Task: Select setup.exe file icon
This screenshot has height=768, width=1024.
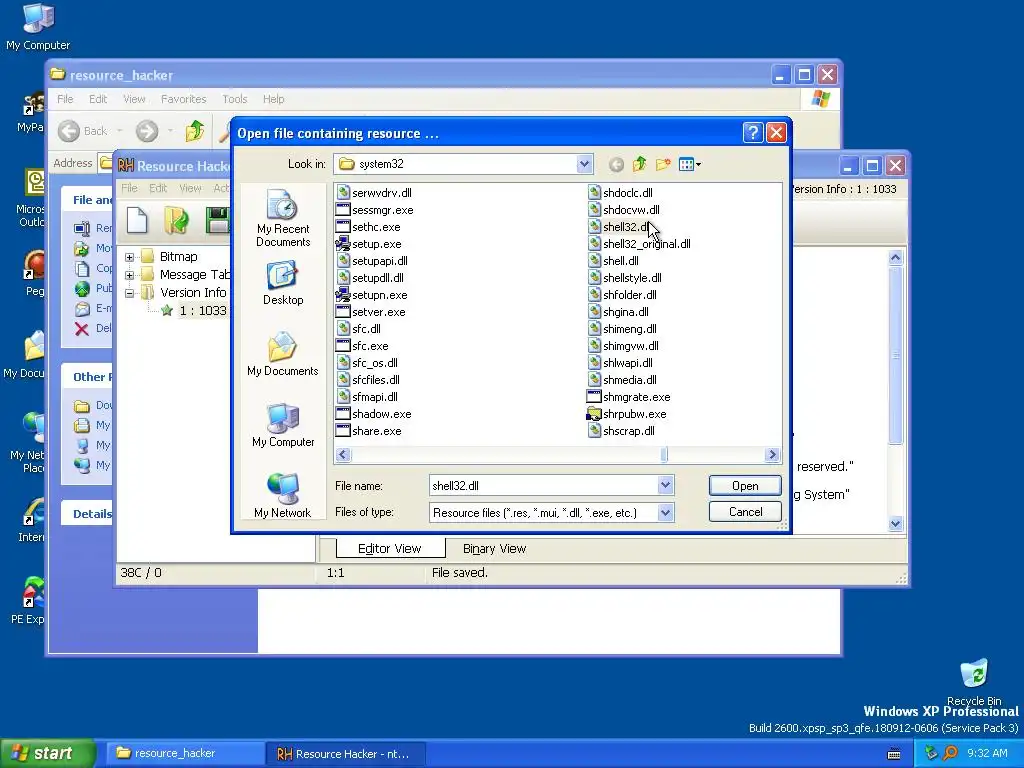Action: tap(343, 244)
